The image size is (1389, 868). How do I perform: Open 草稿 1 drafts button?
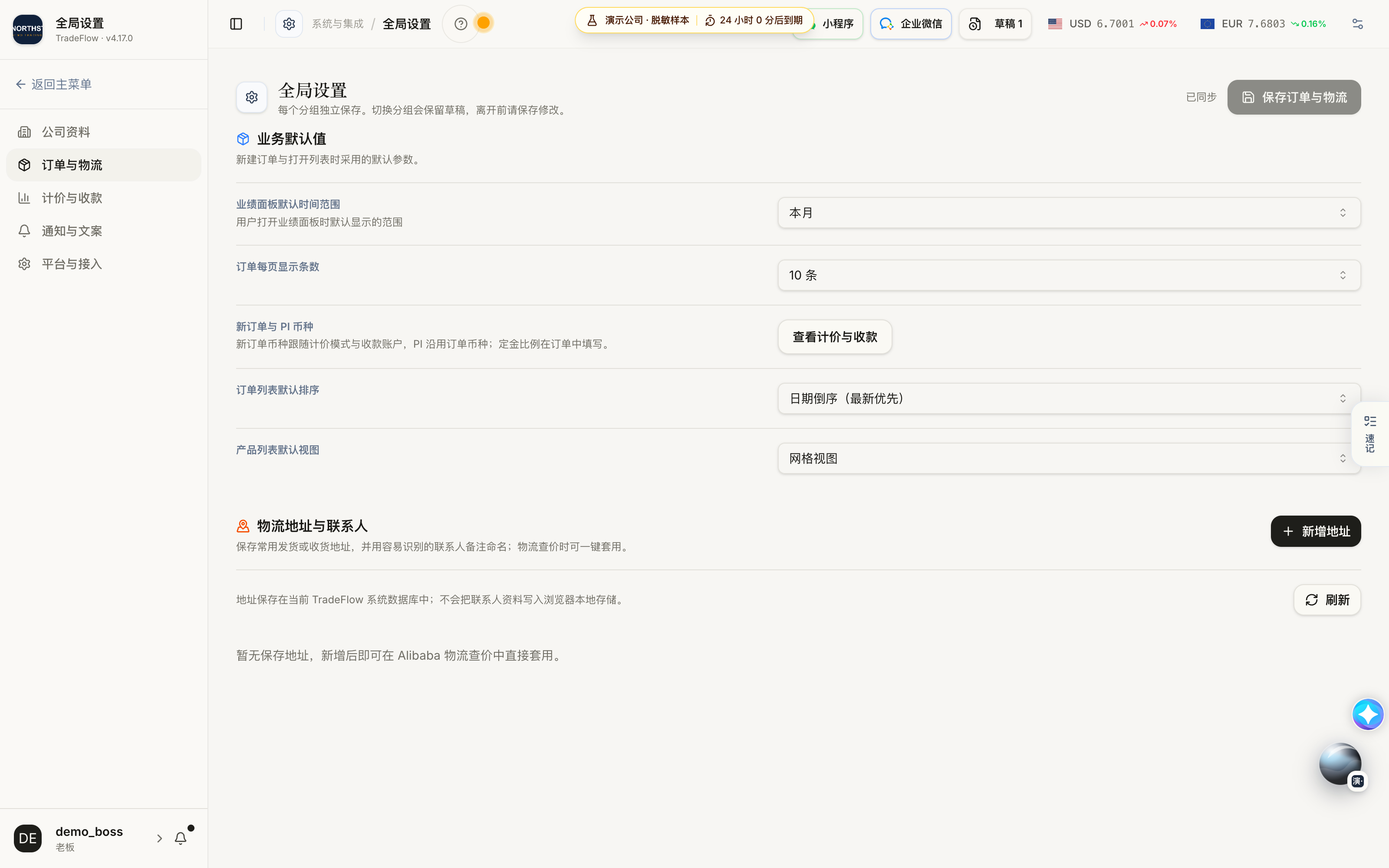point(995,23)
